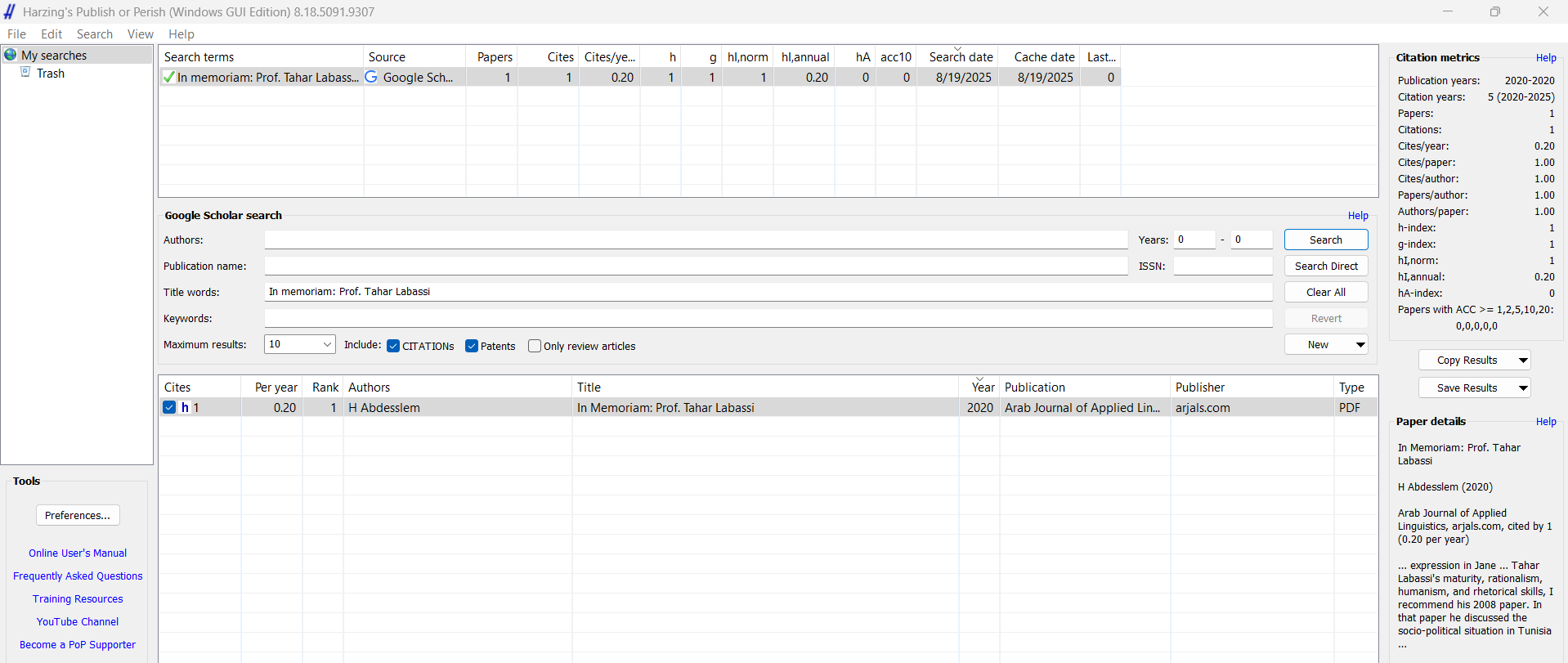
Task: Click the My searches globe icon
Action: point(11,55)
